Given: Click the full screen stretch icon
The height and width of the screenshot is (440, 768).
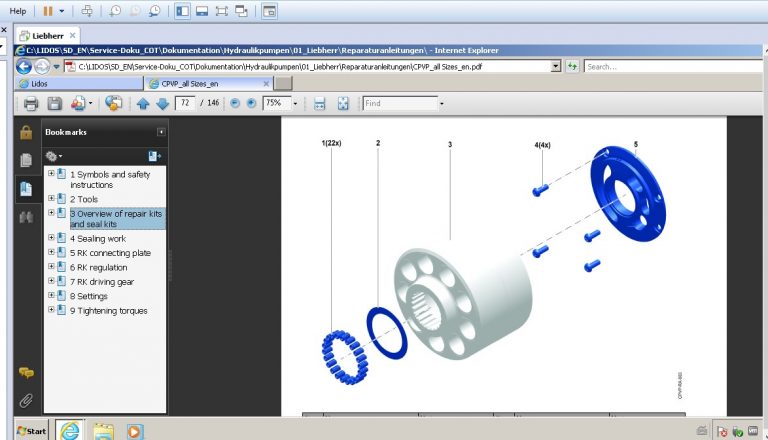Looking at the screenshot, I should coord(221,11).
